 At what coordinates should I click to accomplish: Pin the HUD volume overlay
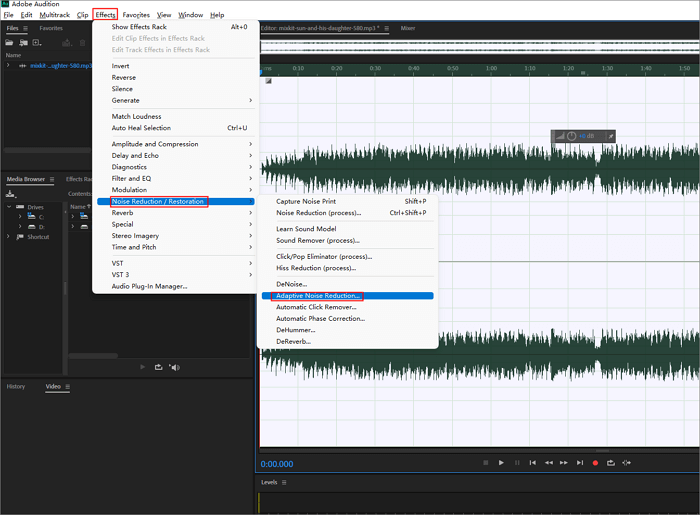click(x=610, y=136)
